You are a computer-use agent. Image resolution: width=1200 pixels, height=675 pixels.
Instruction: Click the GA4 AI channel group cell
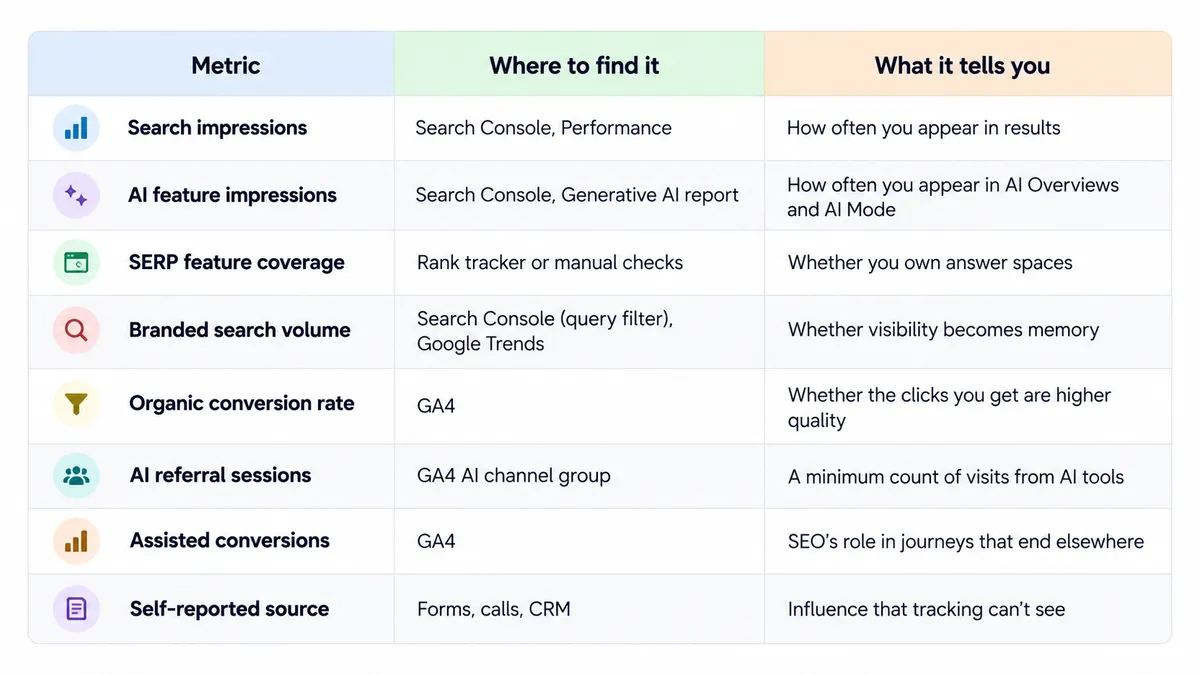pos(513,475)
